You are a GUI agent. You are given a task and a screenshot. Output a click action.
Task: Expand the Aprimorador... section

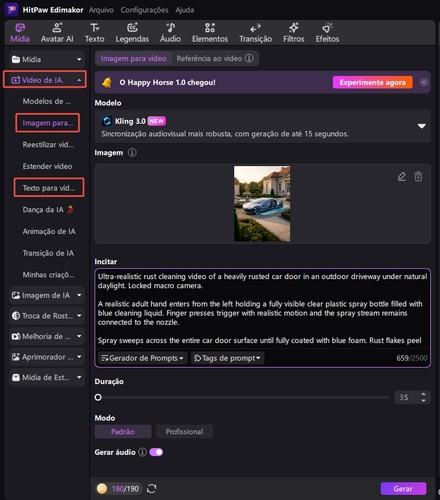(x=47, y=357)
